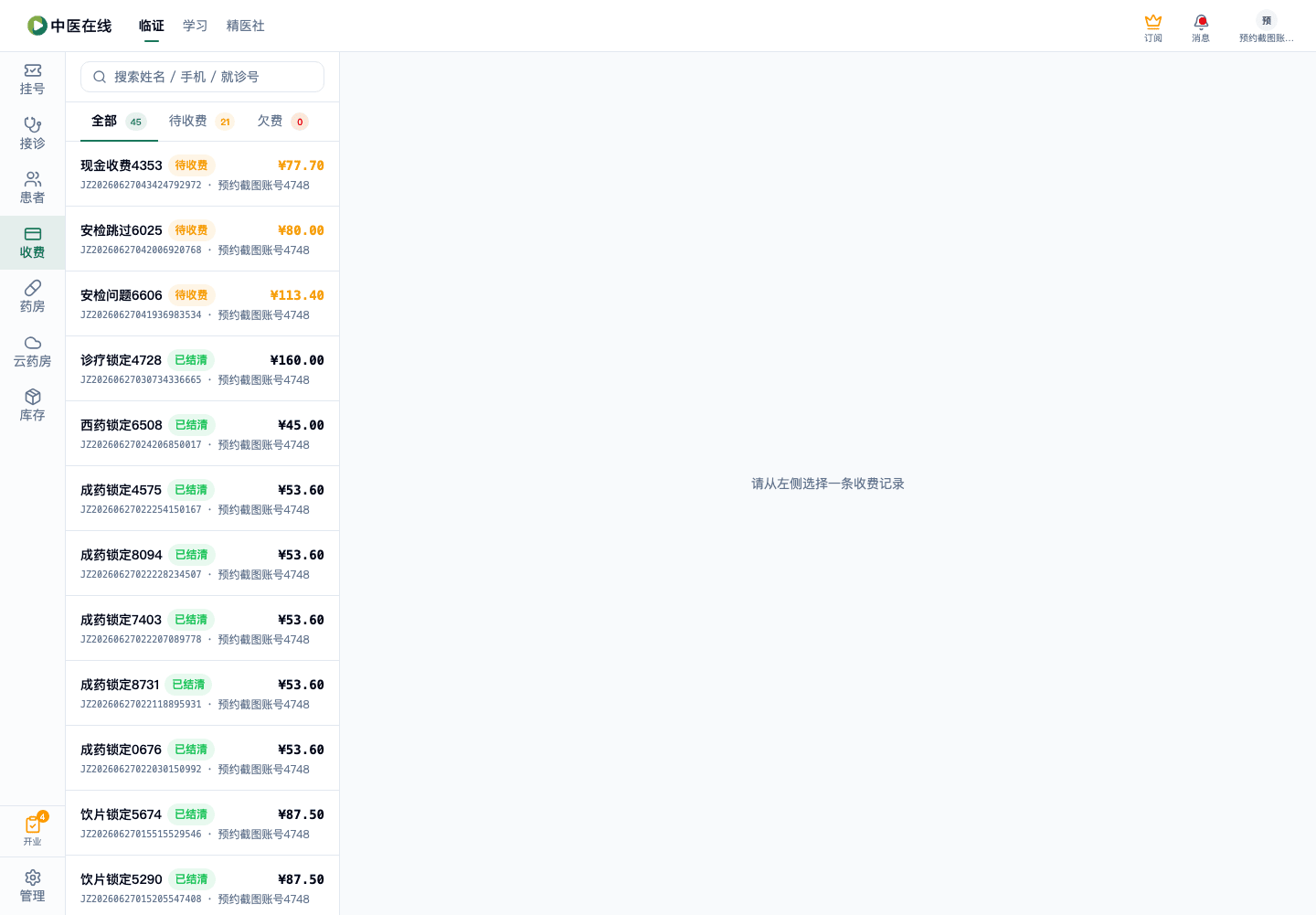The height and width of the screenshot is (915, 1316).
Task: Click the 中医在线 logo icon
Action: [x=37, y=26]
